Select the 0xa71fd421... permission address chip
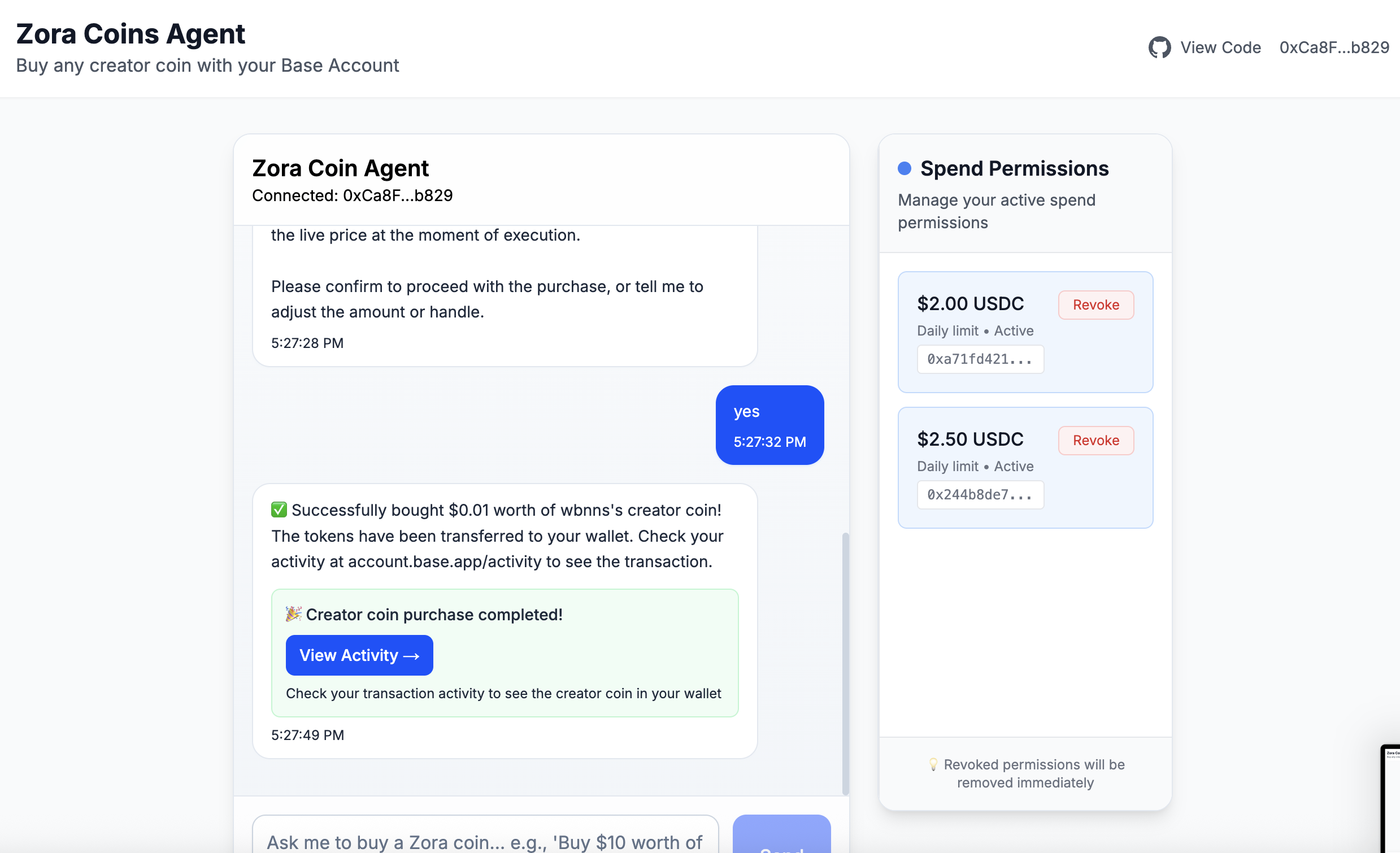The image size is (1400, 853). (x=981, y=359)
